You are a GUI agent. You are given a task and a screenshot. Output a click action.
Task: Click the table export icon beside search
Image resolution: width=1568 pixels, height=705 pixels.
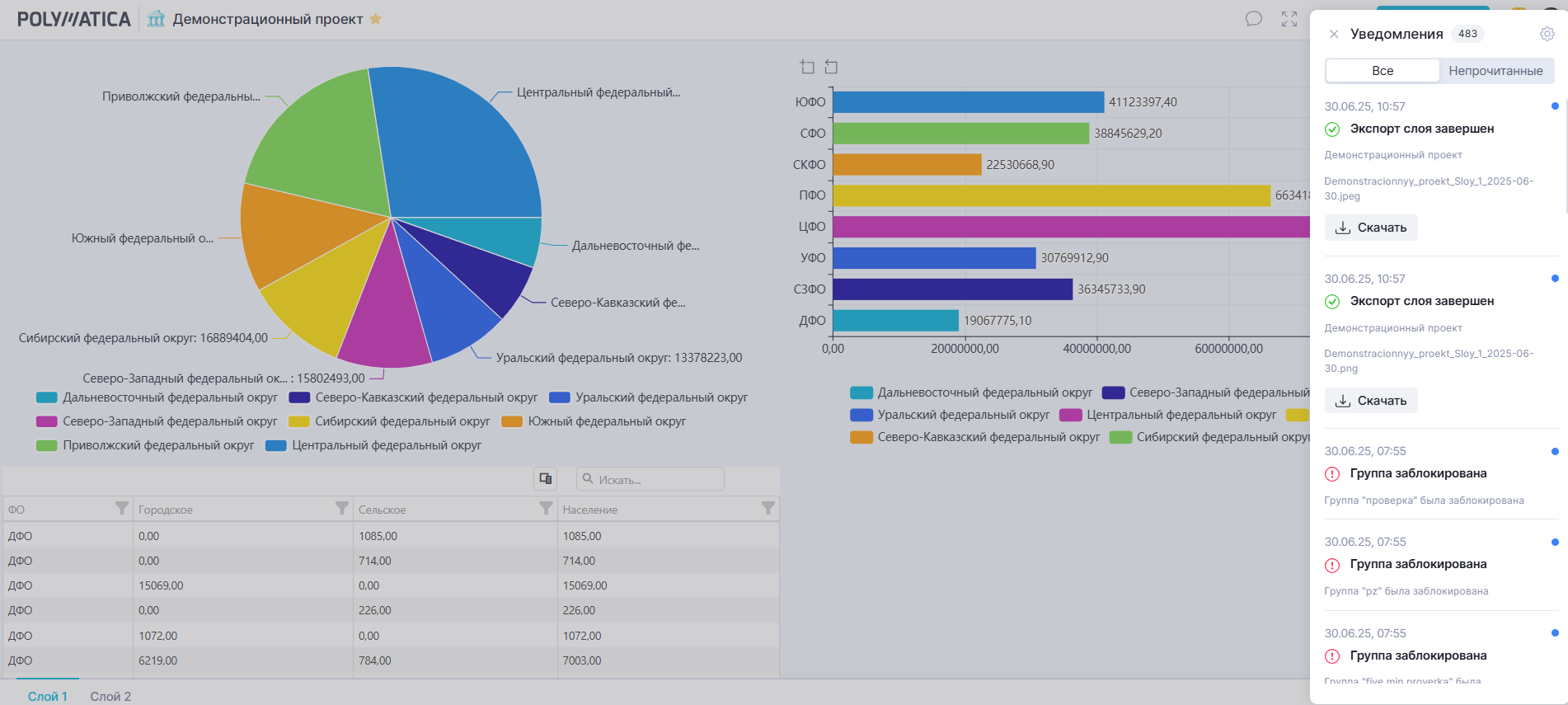(x=545, y=478)
